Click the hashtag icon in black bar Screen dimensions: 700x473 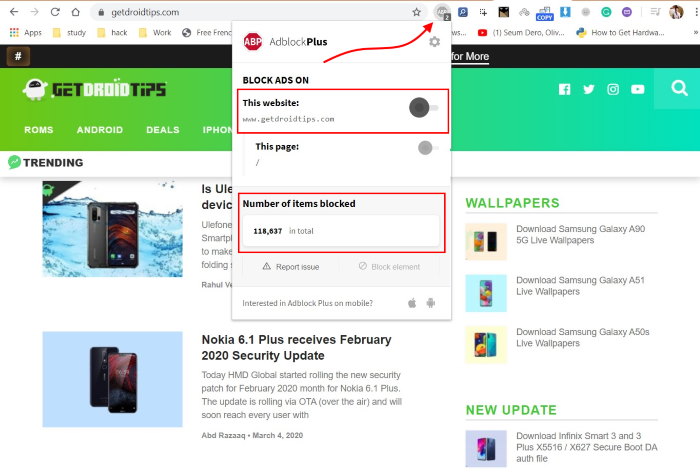(18, 56)
